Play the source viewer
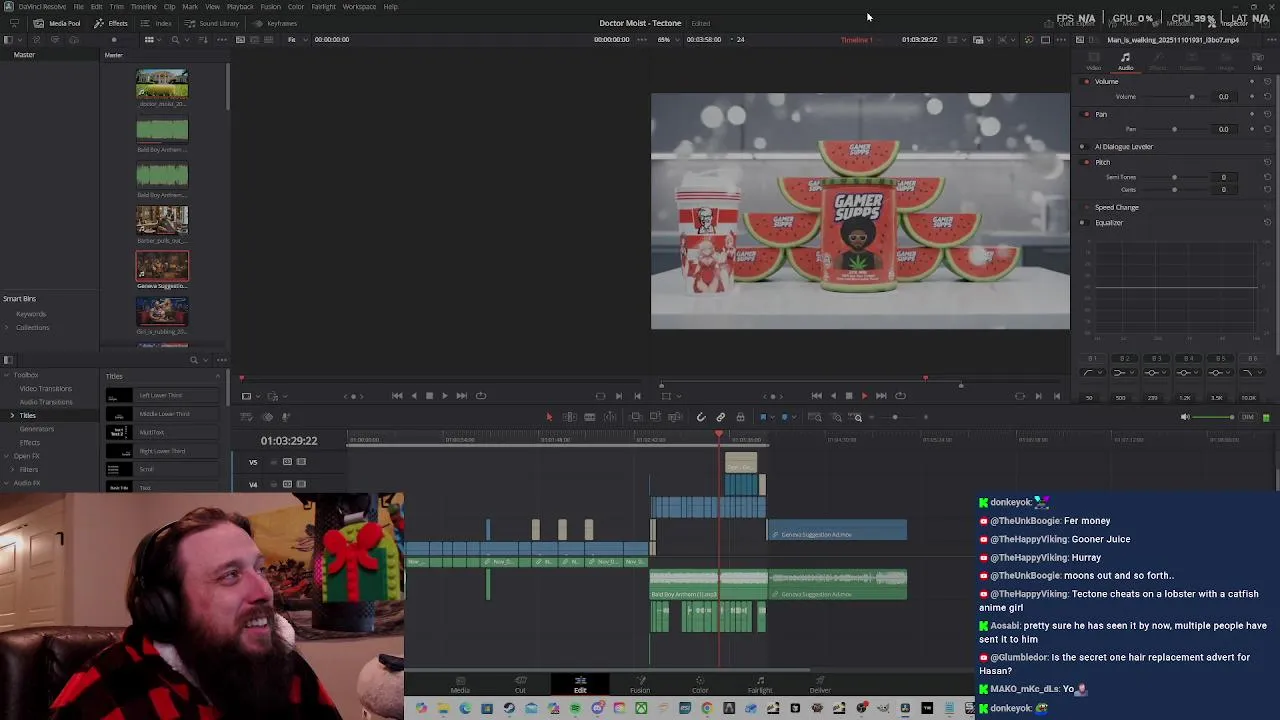1280x720 pixels. 445,396
